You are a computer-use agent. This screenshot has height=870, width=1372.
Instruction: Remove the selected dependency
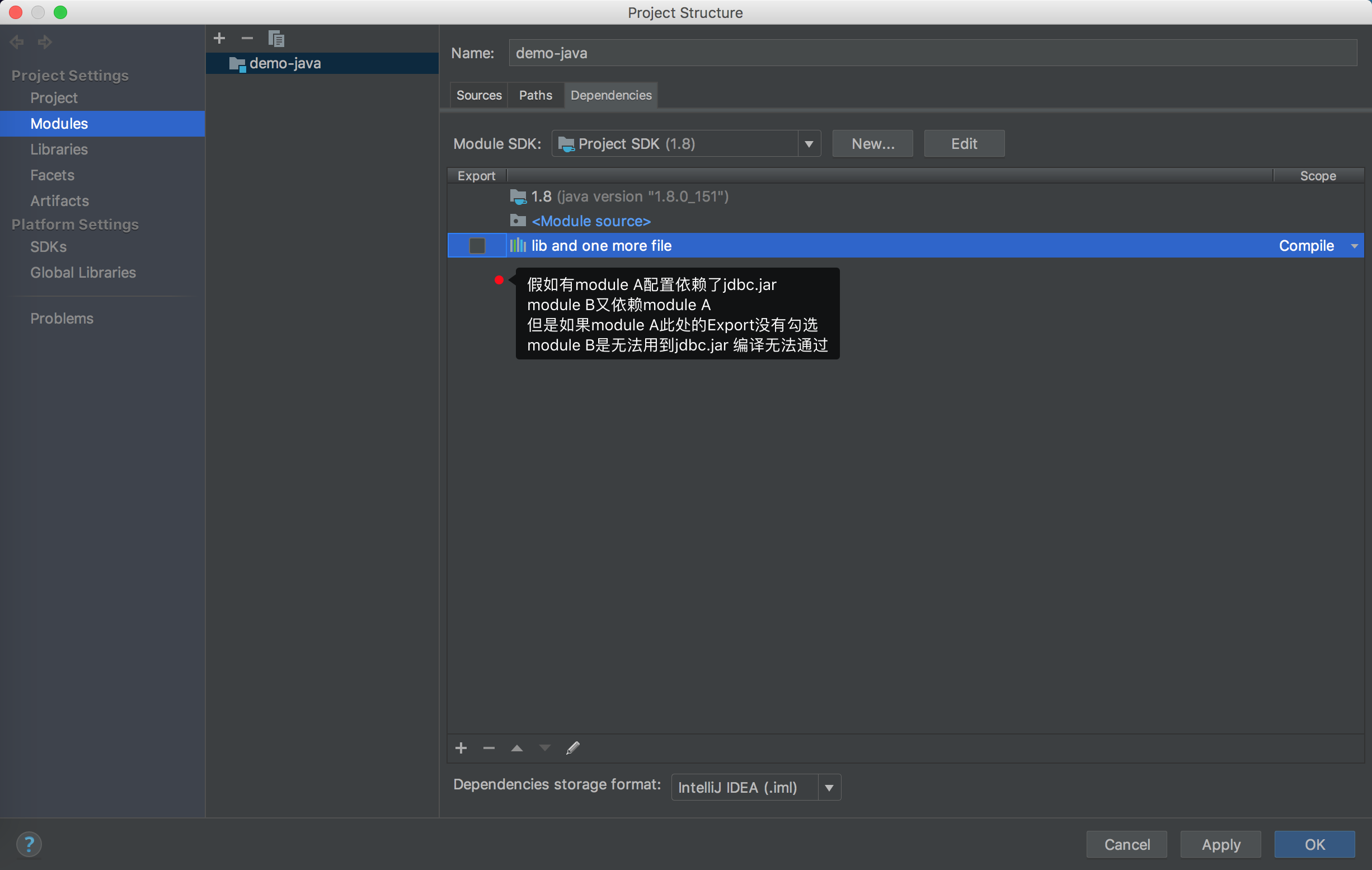(489, 748)
